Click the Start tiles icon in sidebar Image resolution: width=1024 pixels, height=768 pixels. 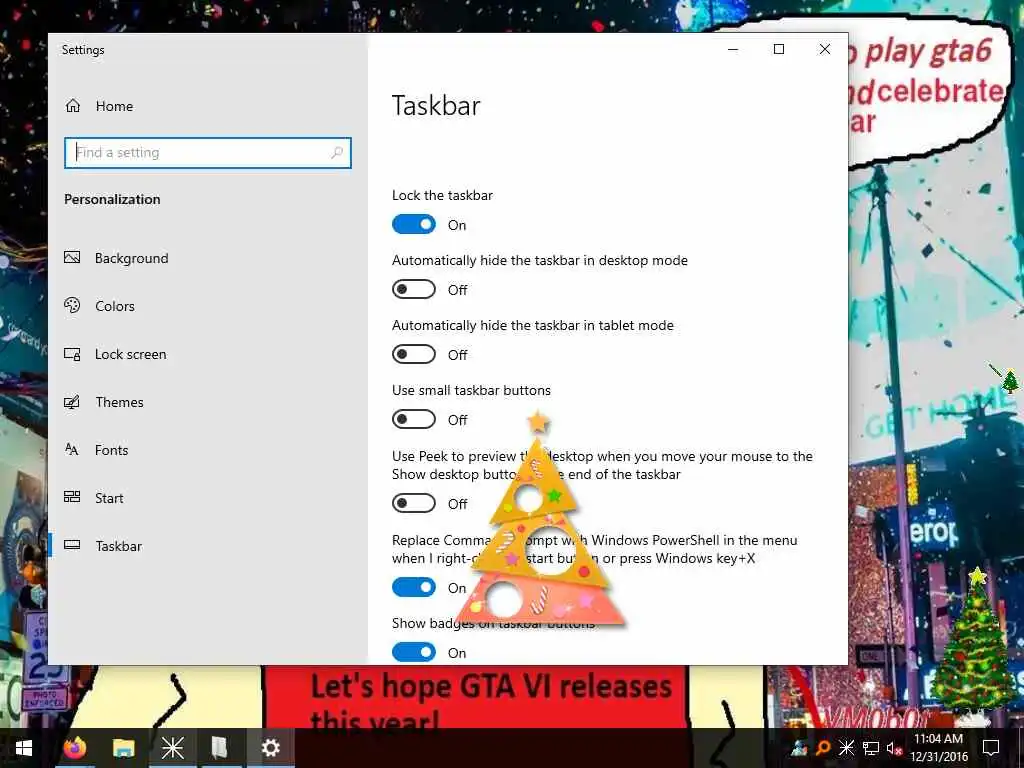pos(72,497)
